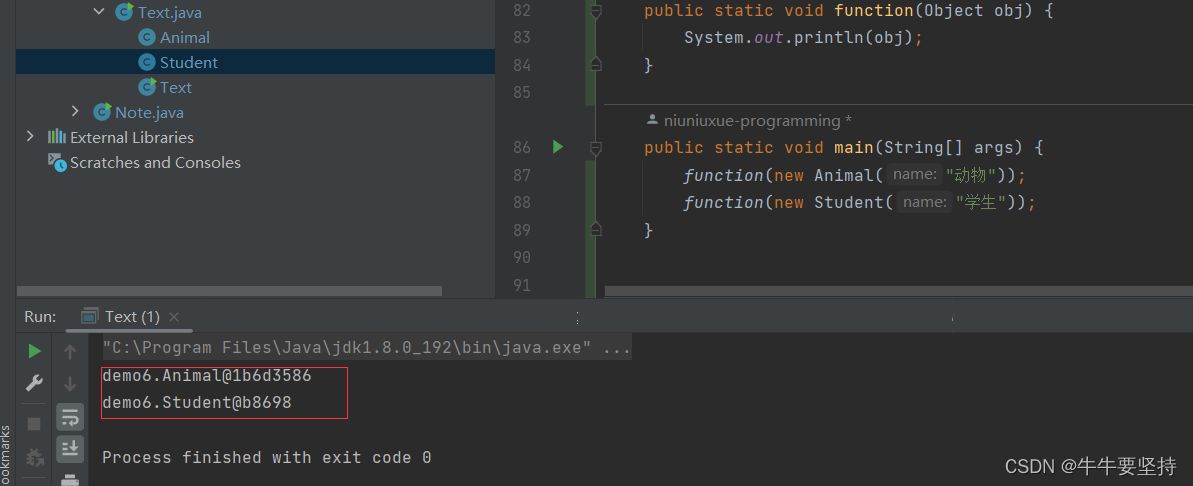
Task: Close the Text (1) run tab
Action: [x=174, y=316]
